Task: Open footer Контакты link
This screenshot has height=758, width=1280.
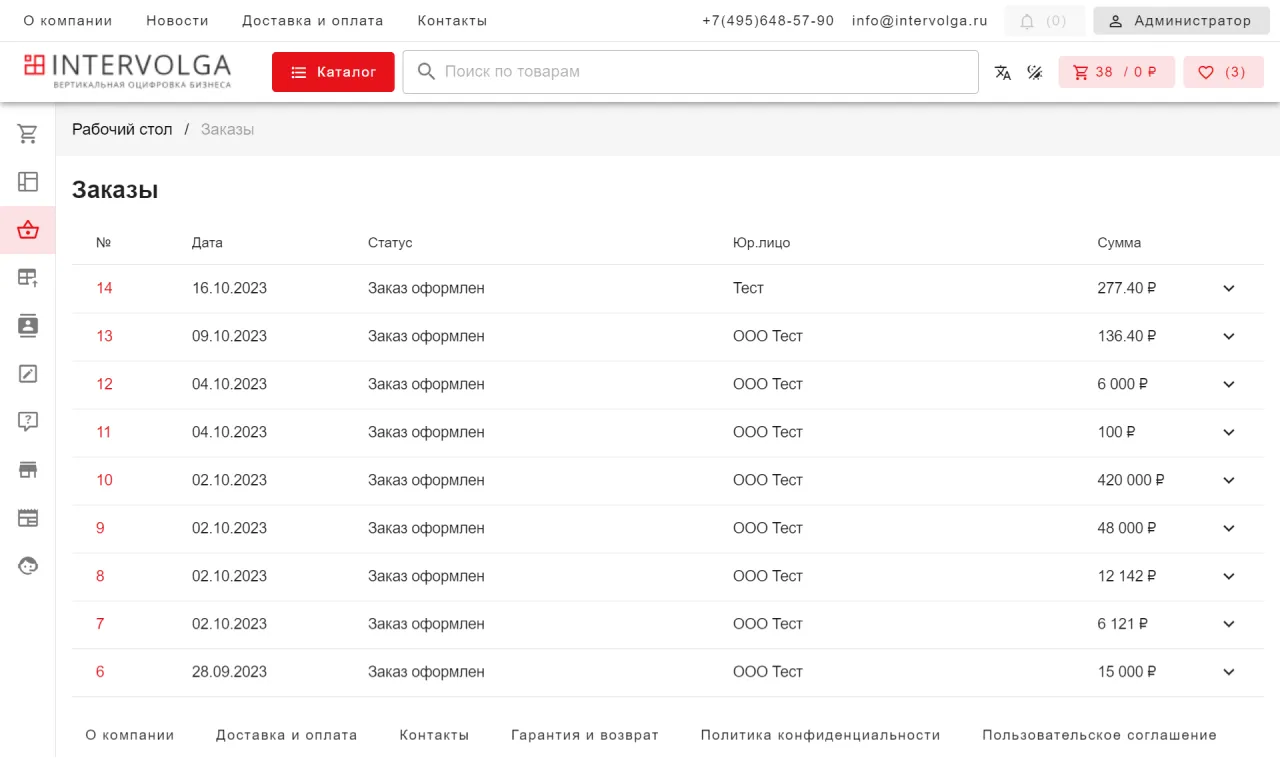Action: 434,735
